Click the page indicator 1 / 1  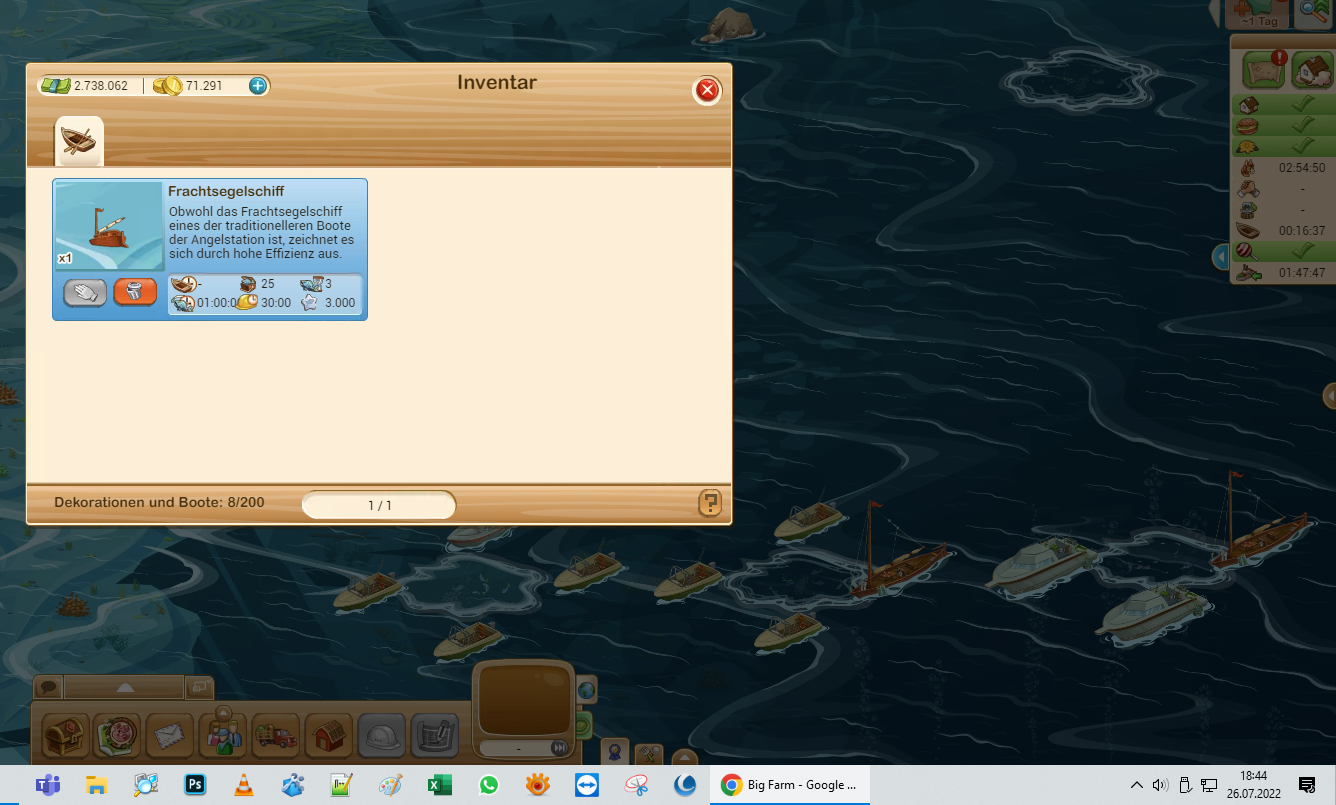[x=379, y=505]
